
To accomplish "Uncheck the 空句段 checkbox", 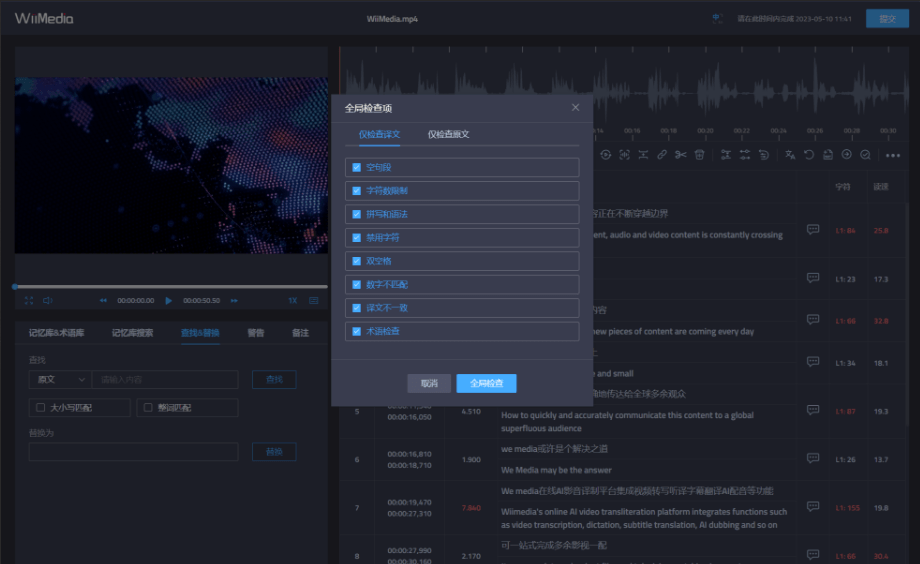I will pyautogui.click(x=356, y=167).
